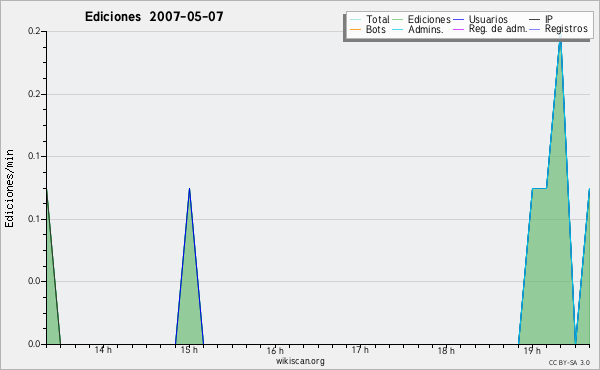The image size is (600, 370).
Task: Click the 16 h x-axis label
Action: [x=275, y=350]
